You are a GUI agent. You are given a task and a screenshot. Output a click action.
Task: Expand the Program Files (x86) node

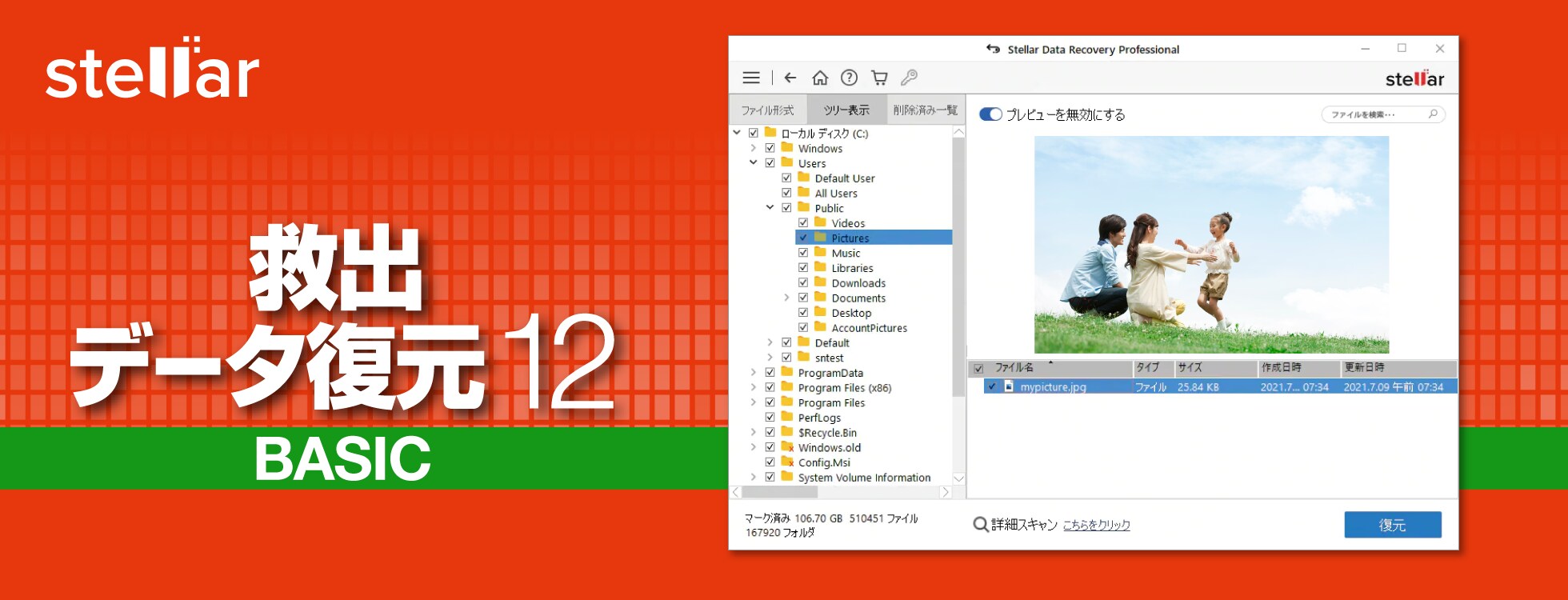[x=754, y=387]
